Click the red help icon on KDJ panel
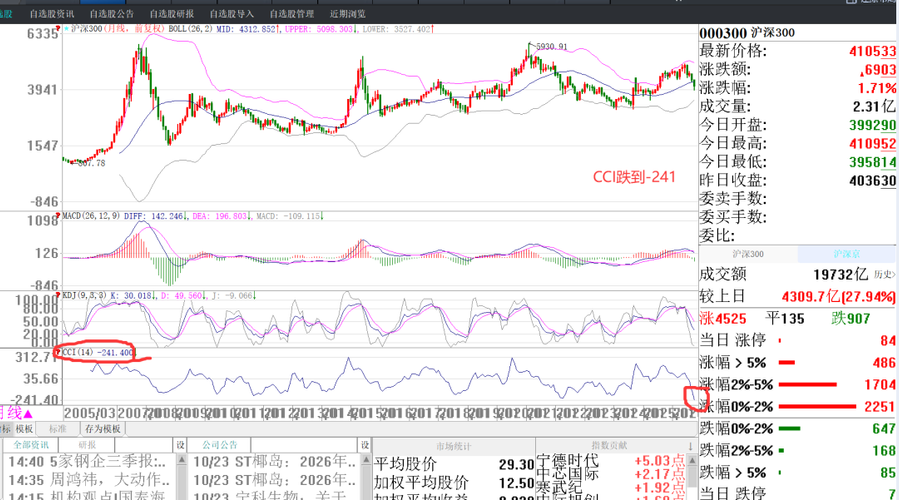Screen dimensions: 899x500 tap(58, 295)
